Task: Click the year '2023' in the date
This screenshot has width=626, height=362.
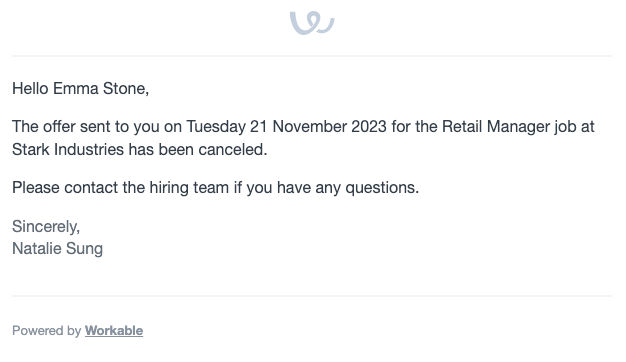Action: [369, 127]
